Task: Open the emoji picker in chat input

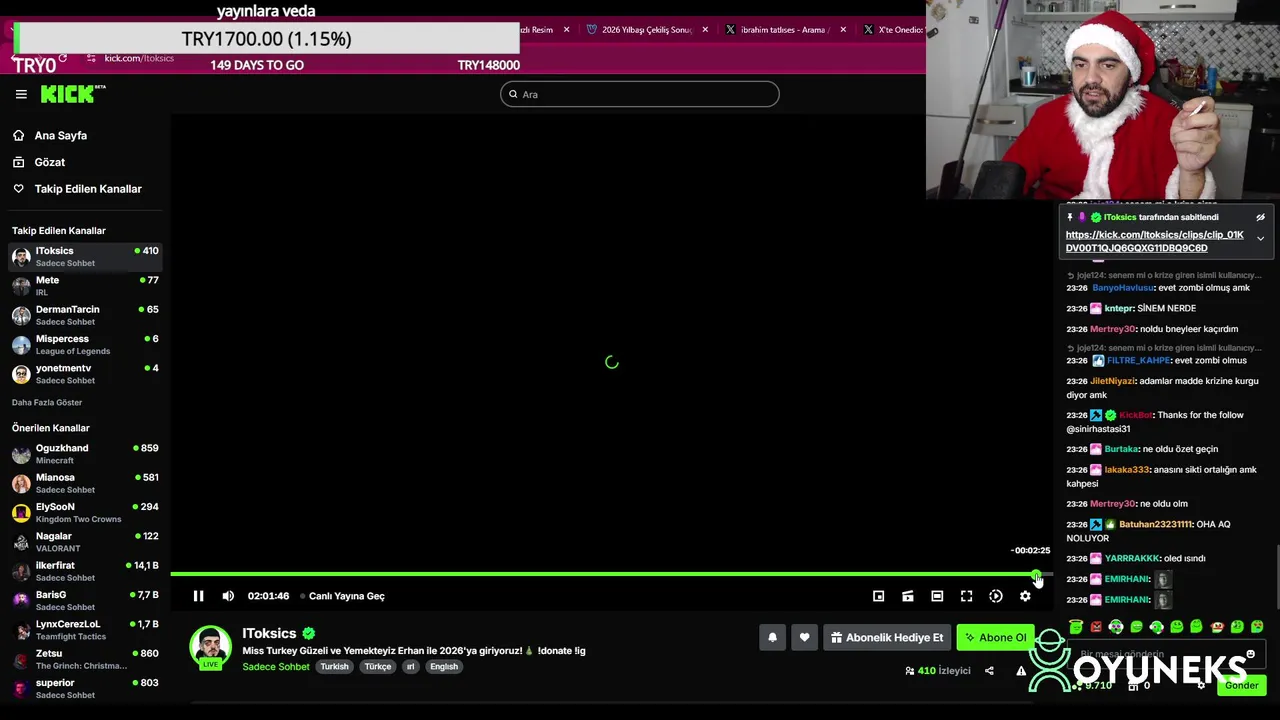Action: tap(1250, 654)
